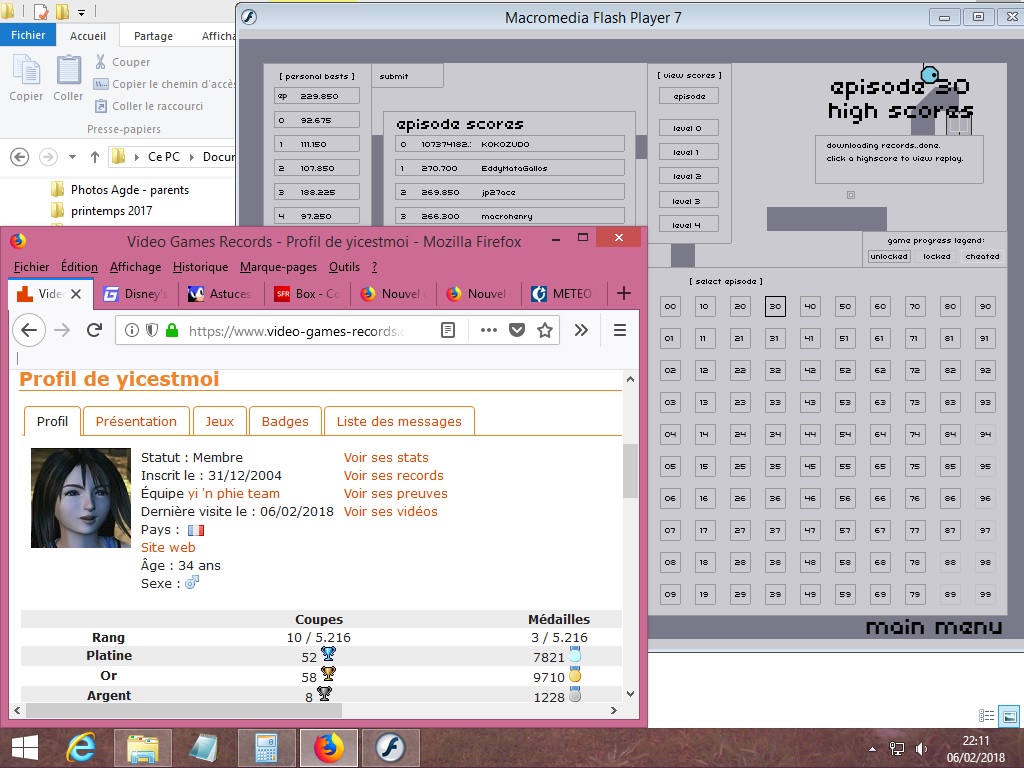This screenshot has height=768, width=1024.
Task: Toggle Firefox reader view icon
Action: click(x=449, y=330)
